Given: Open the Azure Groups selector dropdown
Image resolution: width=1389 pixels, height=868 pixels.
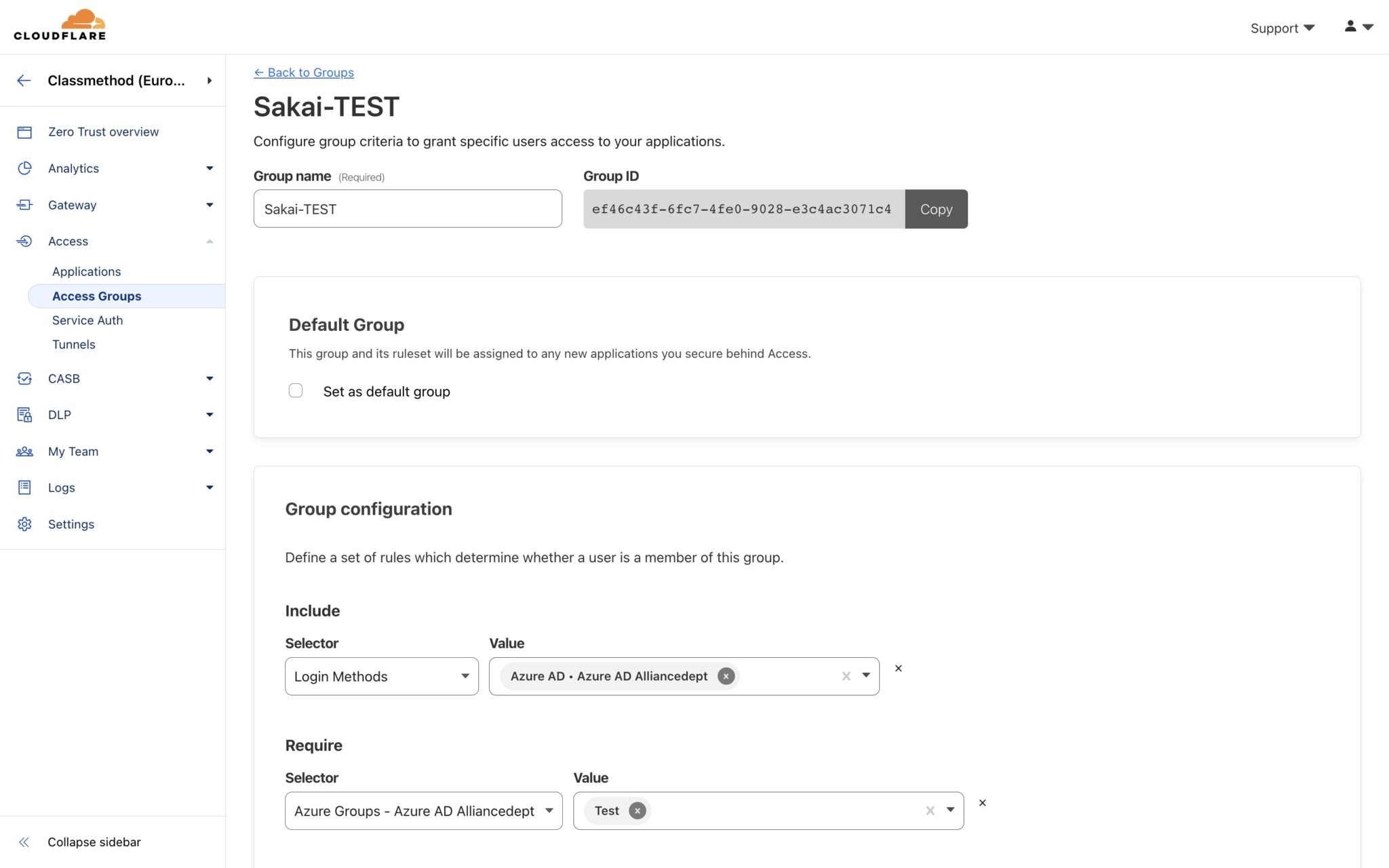Looking at the screenshot, I should pos(549,810).
